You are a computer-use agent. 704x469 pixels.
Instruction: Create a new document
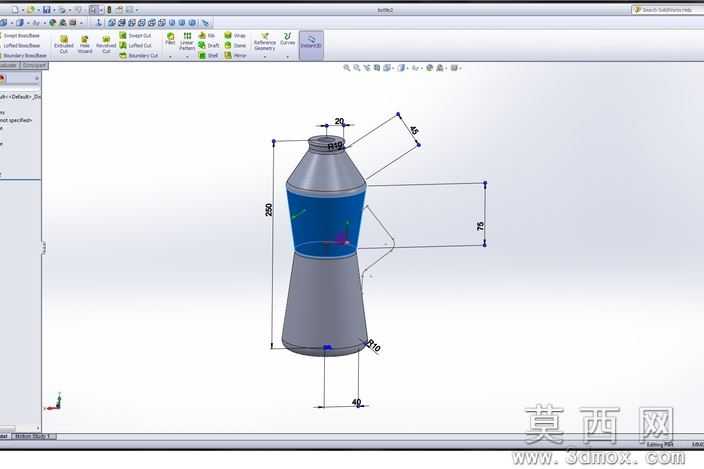(15, 10)
